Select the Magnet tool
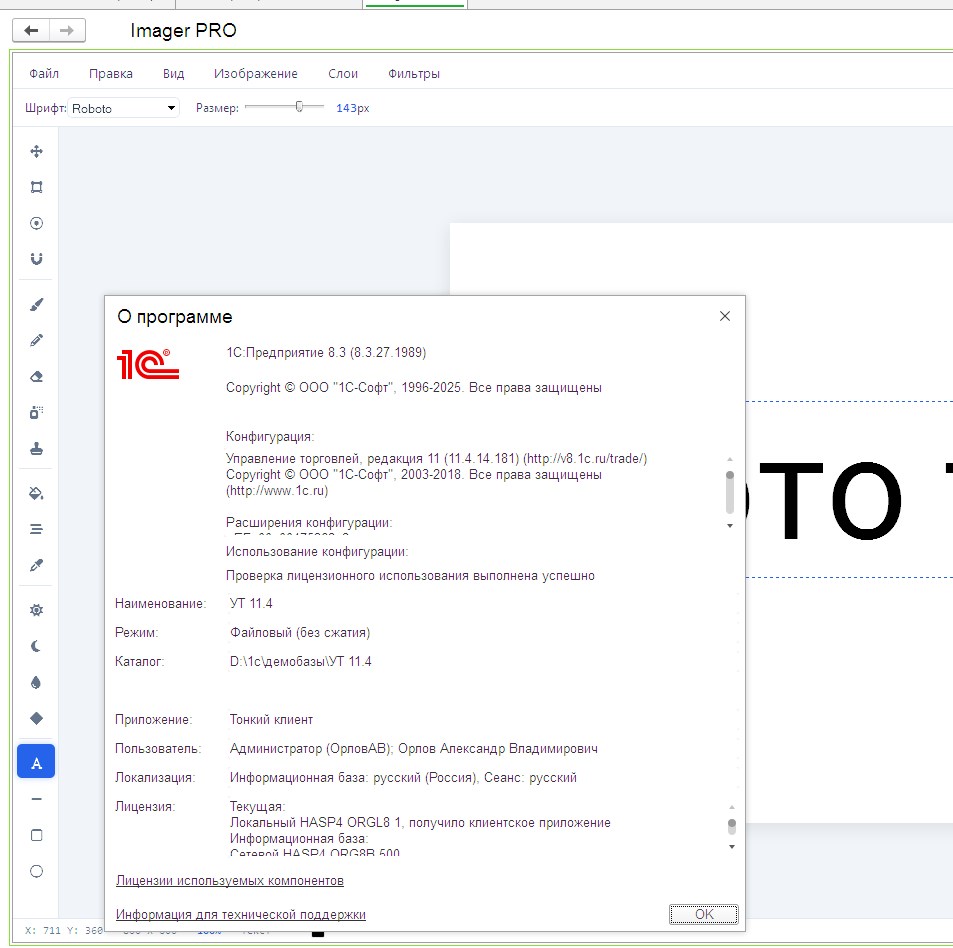The height and width of the screenshot is (948, 953). (36, 259)
